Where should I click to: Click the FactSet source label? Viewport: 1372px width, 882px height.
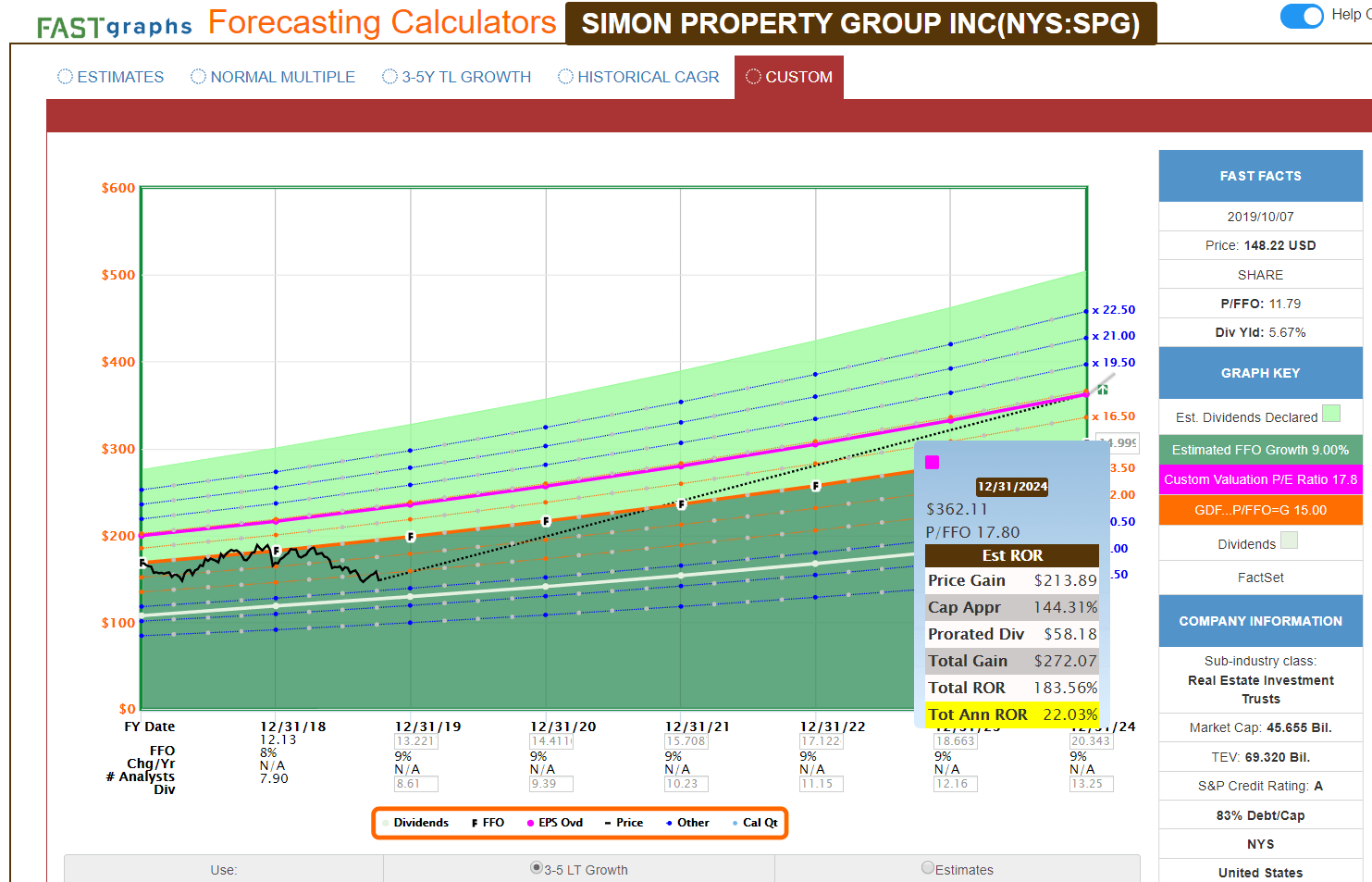click(x=1260, y=578)
